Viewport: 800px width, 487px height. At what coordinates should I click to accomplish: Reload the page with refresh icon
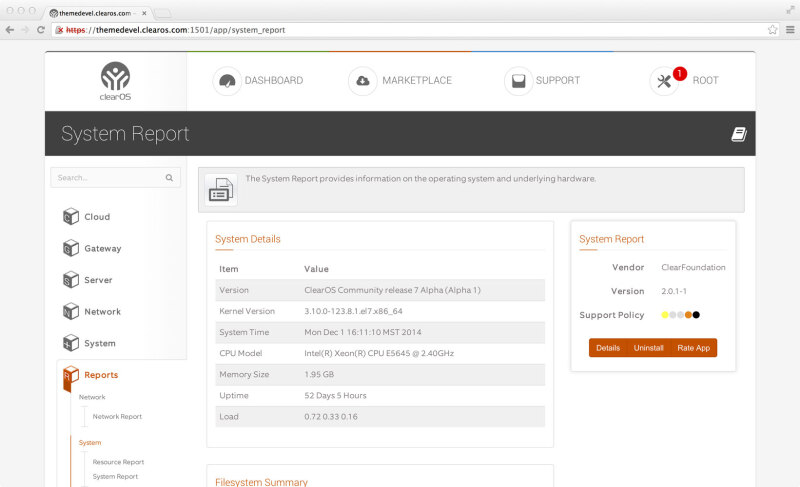coord(41,30)
